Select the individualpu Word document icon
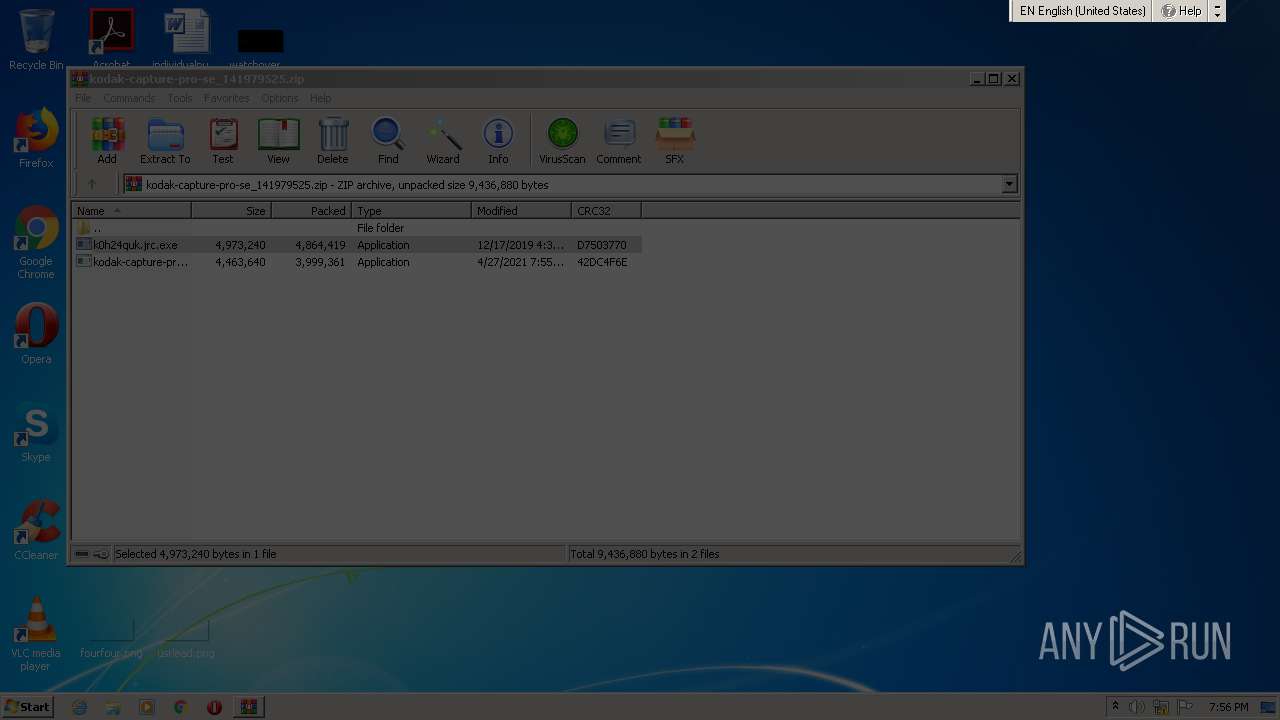Image resolution: width=1280 pixels, height=720 pixels. tap(186, 40)
